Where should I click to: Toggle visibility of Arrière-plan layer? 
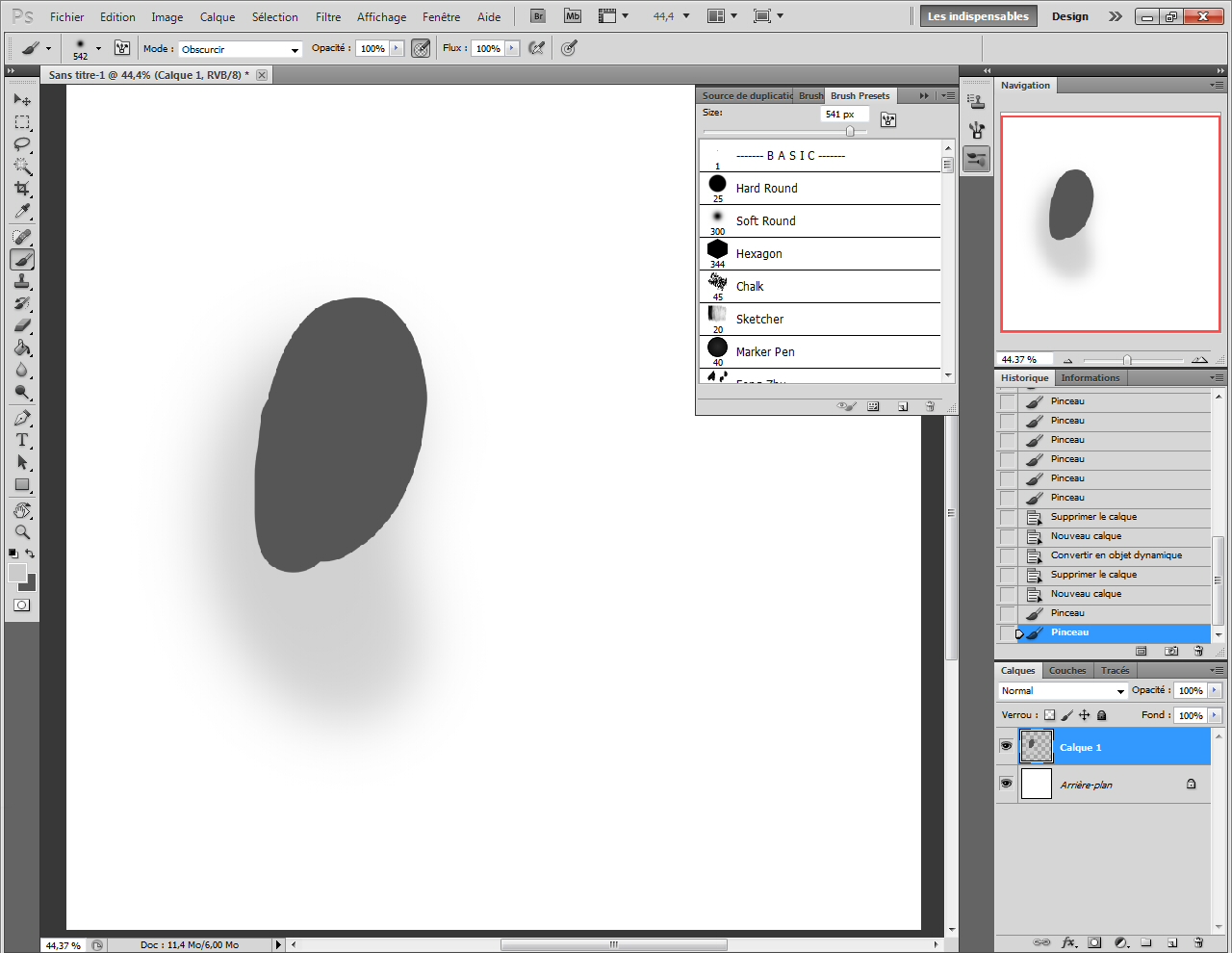1006,785
